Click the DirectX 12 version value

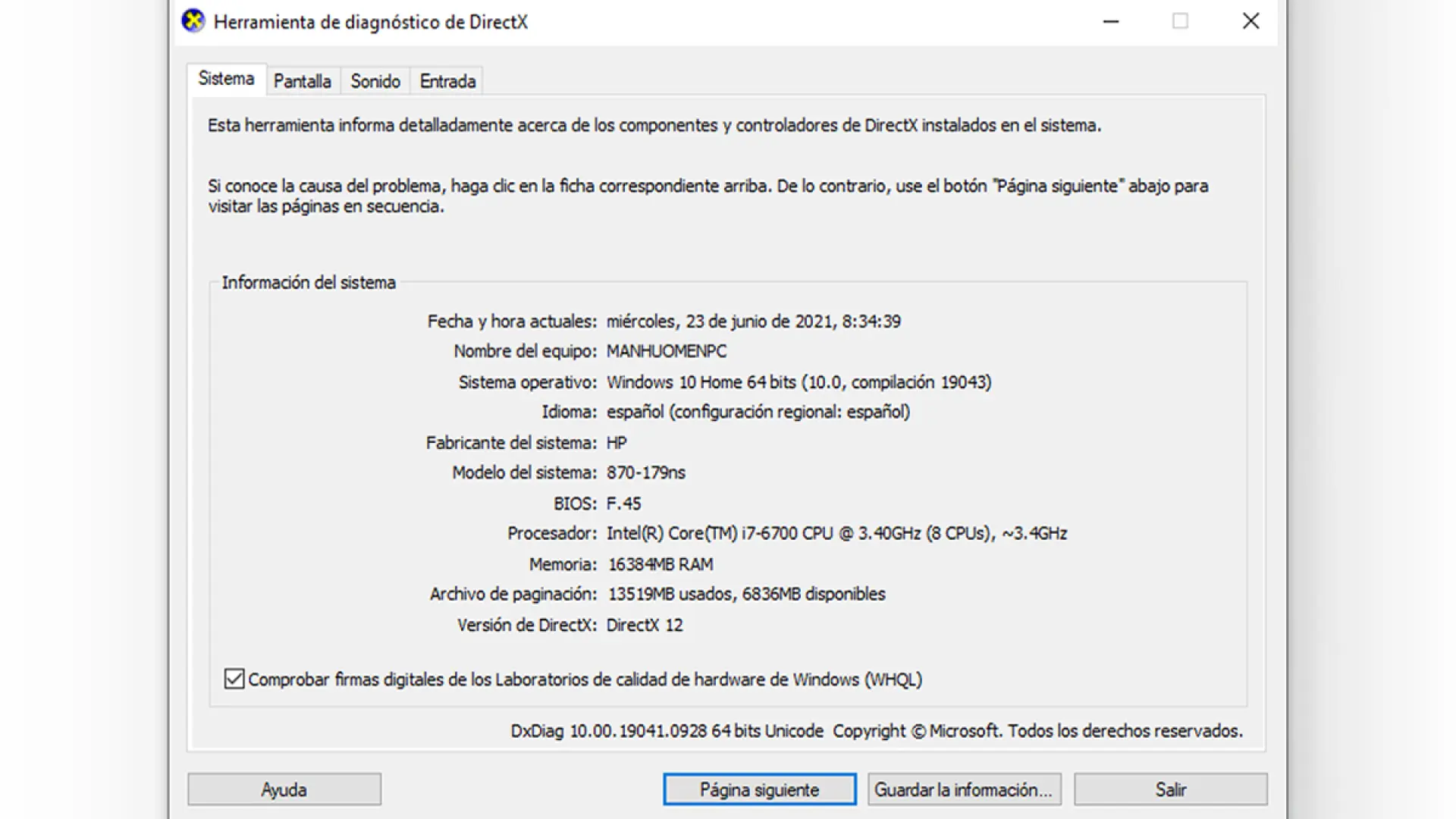[644, 625]
